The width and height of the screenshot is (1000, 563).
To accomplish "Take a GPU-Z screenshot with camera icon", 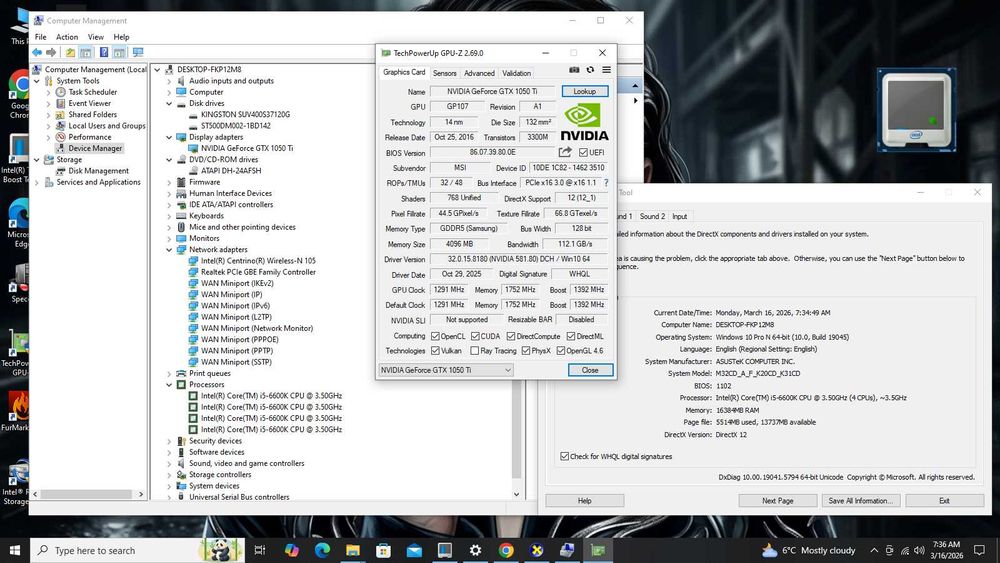I will pyautogui.click(x=574, y=70).
